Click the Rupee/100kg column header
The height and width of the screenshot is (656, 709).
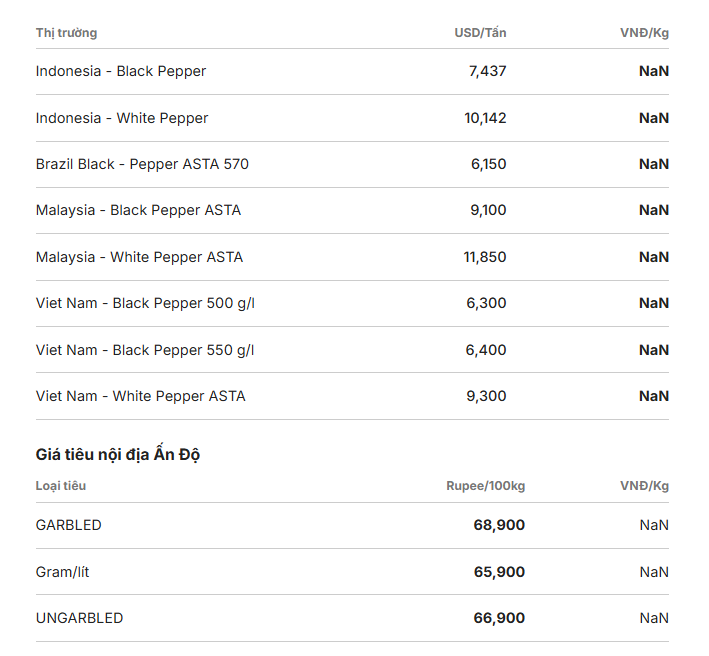(486, 486)
